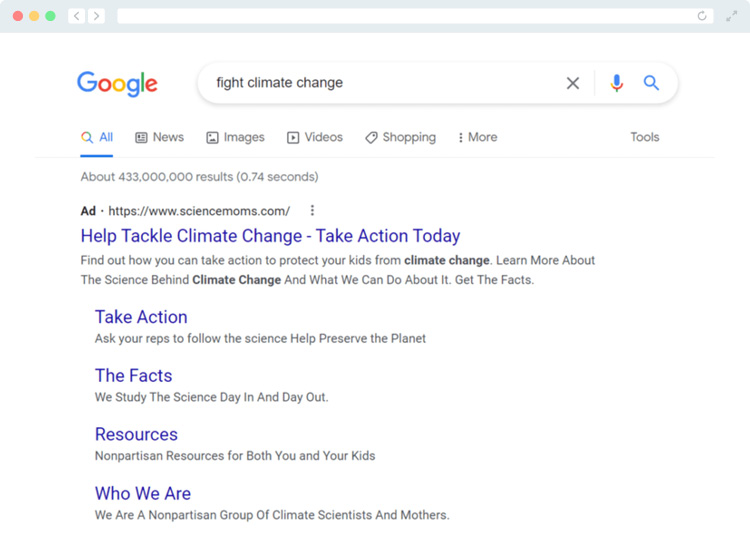The height and width of the screenshot is (555, 750).
Task: Click the Google logo
Action: [x=117, y=84]
